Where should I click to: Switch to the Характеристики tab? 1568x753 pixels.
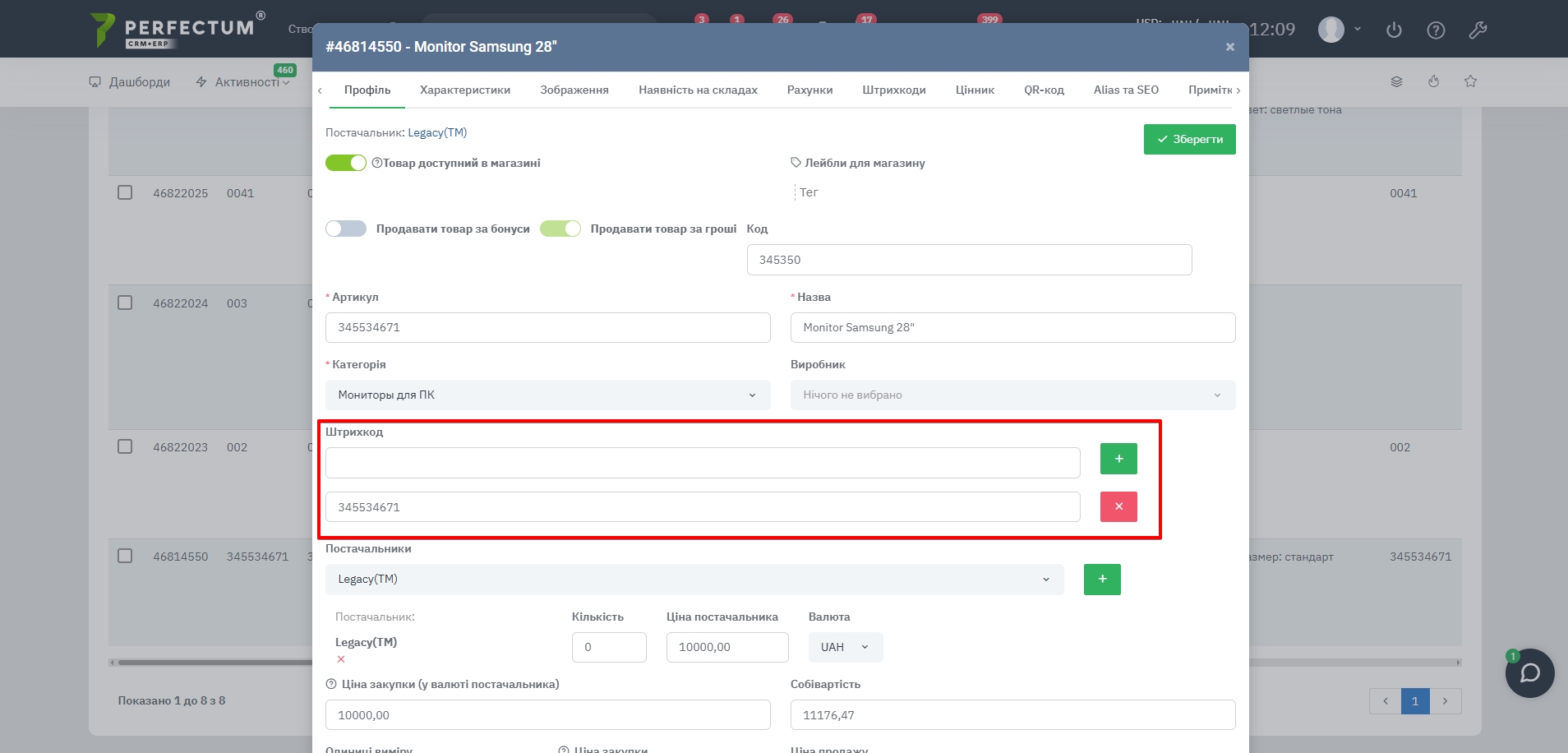(x=465, y=90)
